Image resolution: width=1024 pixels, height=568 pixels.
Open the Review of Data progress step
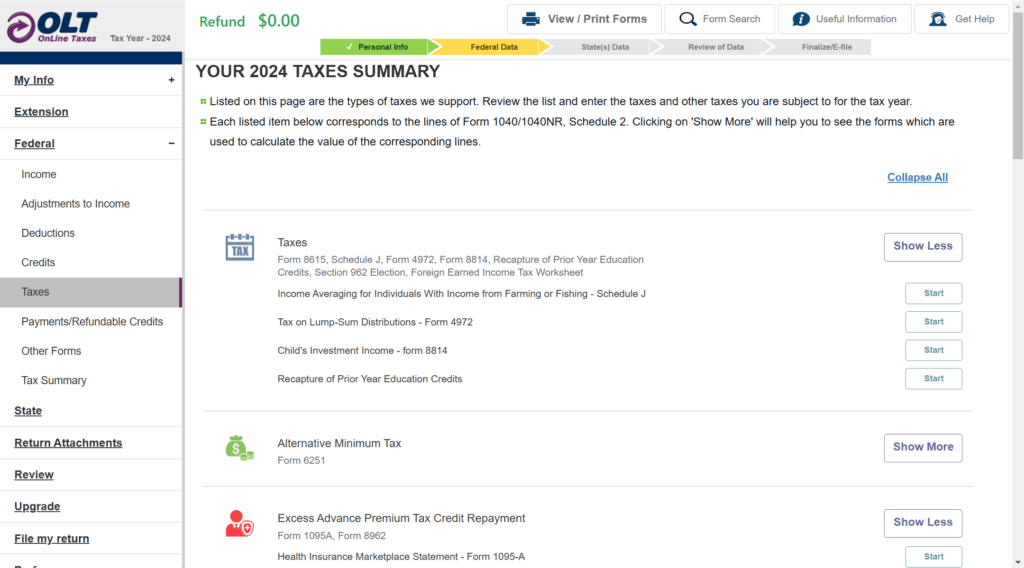point(714,47)
